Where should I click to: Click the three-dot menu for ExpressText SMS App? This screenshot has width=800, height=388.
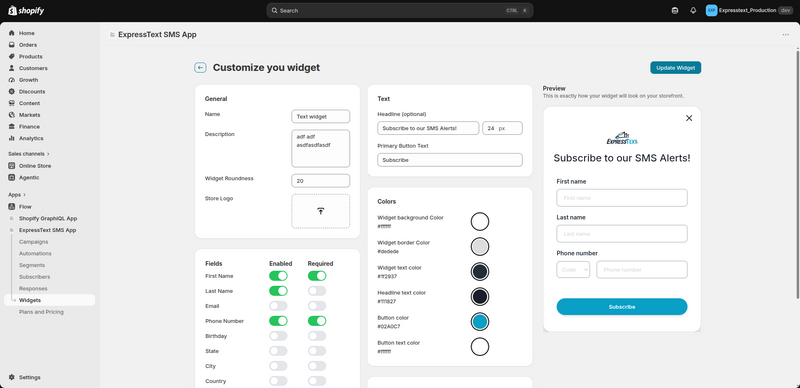pyautogui.click(x=786, y=35)
